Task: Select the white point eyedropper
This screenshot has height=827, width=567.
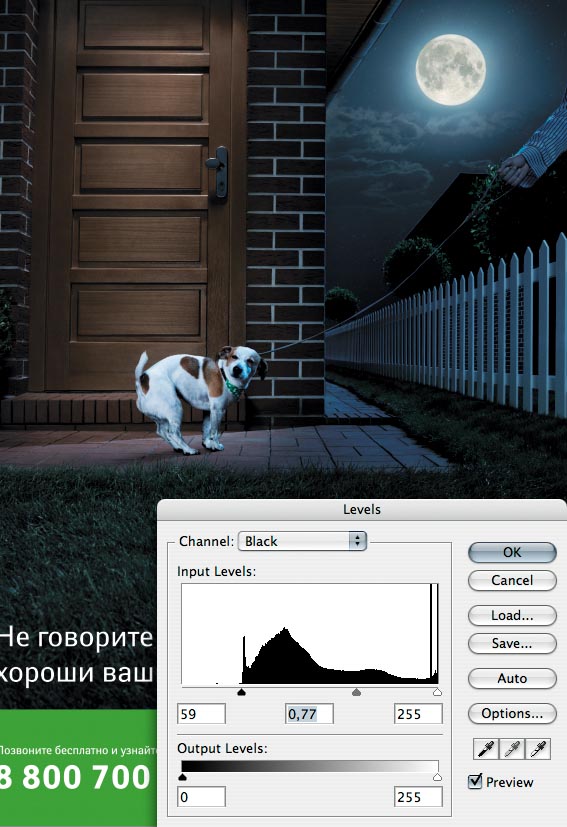Action: [538, 749]
